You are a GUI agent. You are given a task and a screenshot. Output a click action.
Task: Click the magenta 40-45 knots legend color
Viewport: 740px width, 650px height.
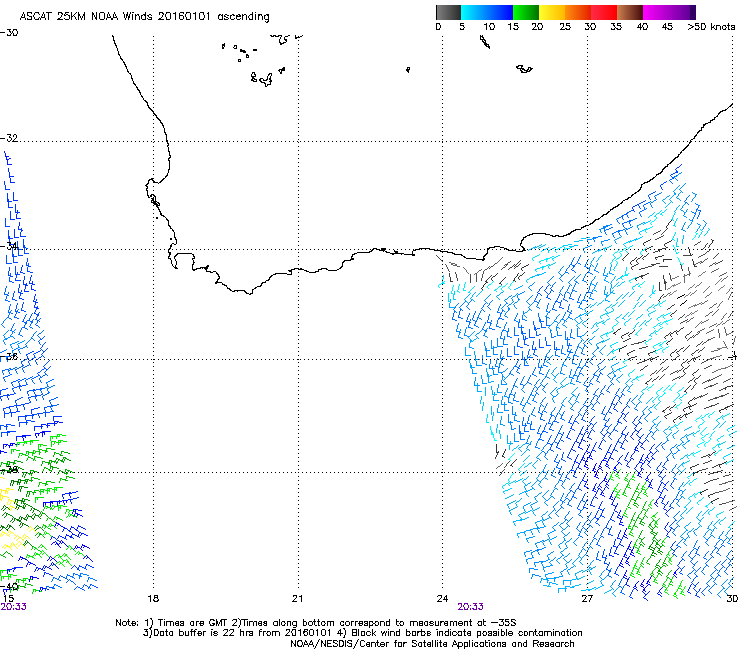(x=656, y=12)
